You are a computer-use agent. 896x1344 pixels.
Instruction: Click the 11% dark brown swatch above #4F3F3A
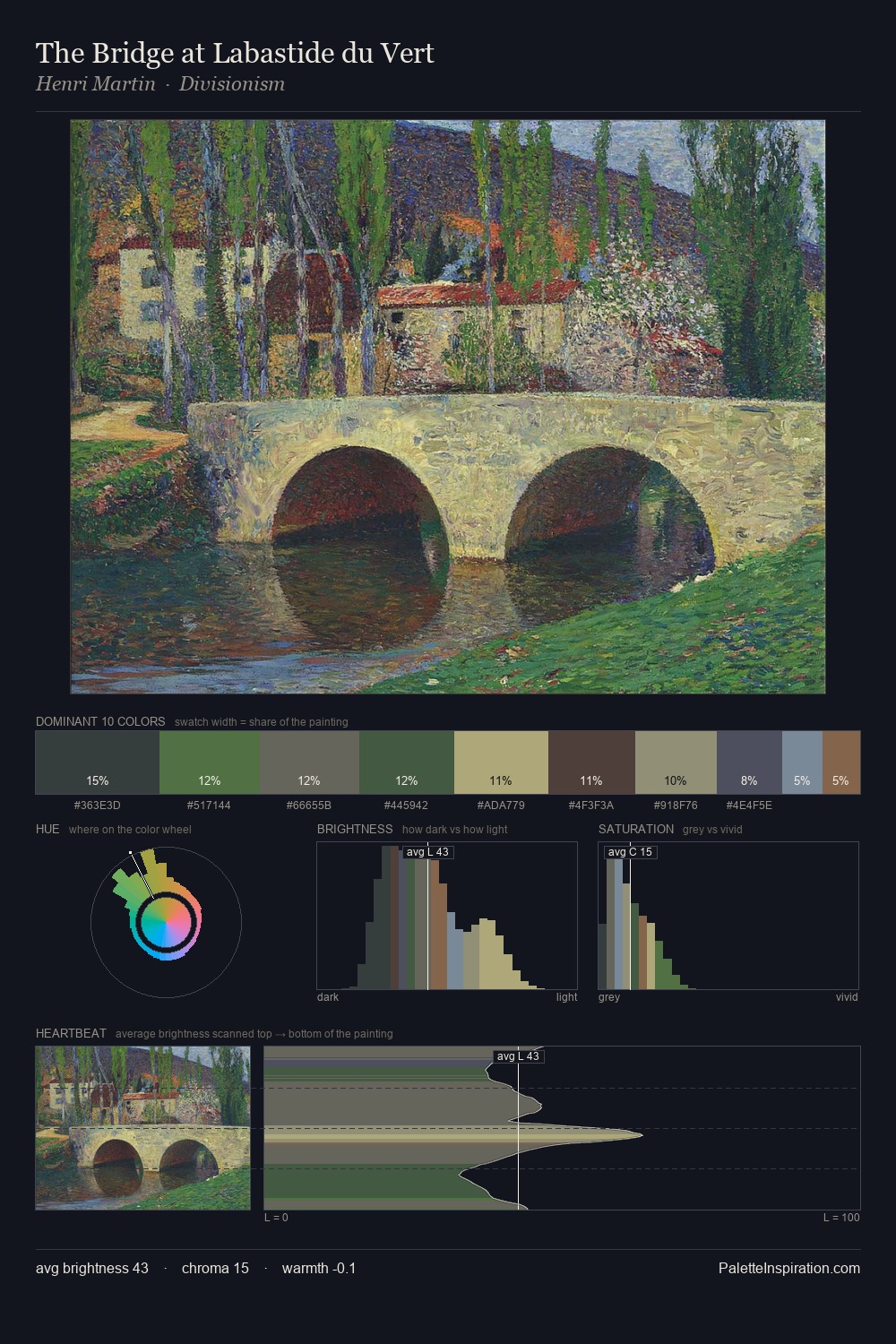[x=591, y=762]
